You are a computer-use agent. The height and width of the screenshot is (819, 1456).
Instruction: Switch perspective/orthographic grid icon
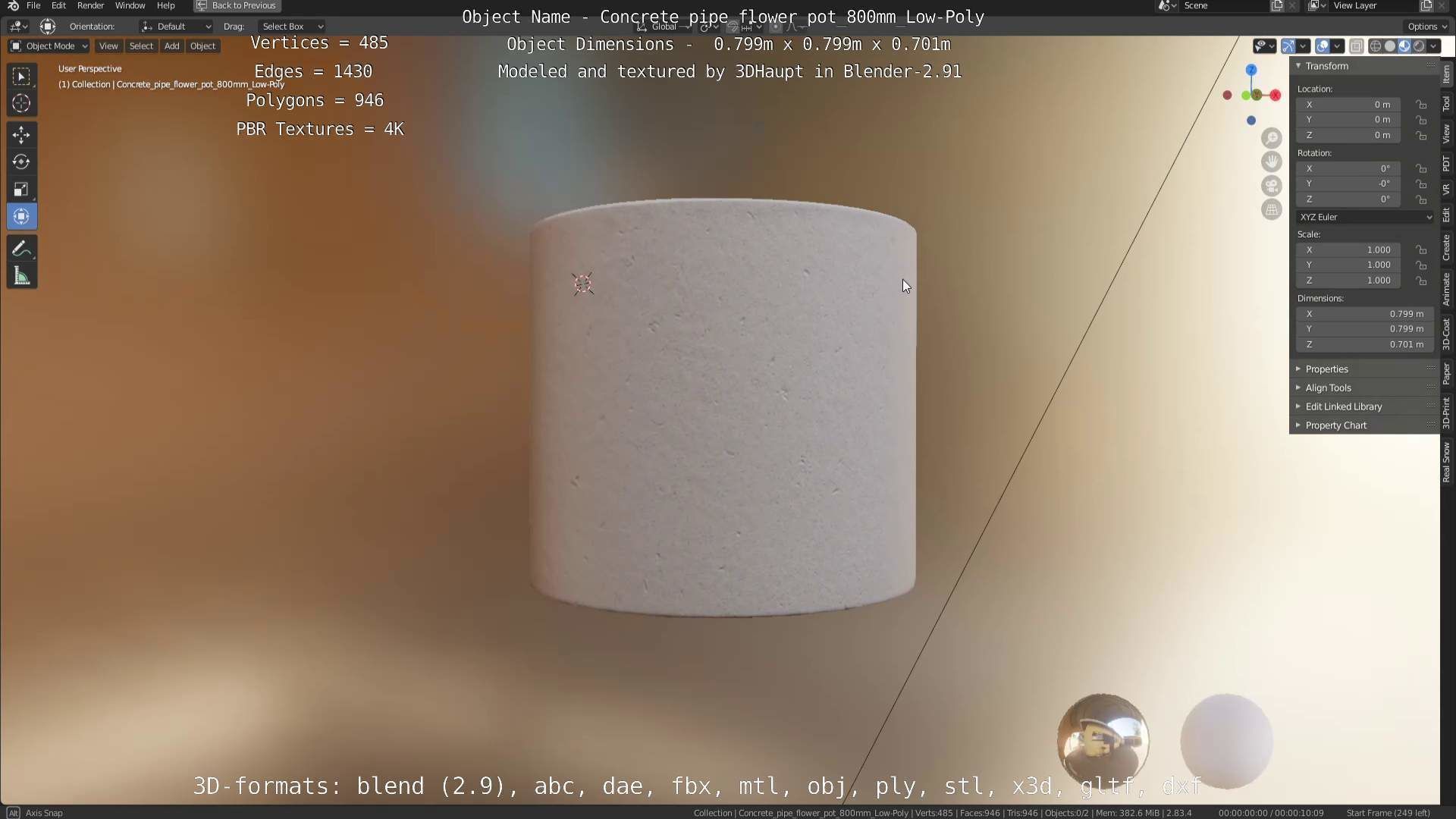point(1272,210)
